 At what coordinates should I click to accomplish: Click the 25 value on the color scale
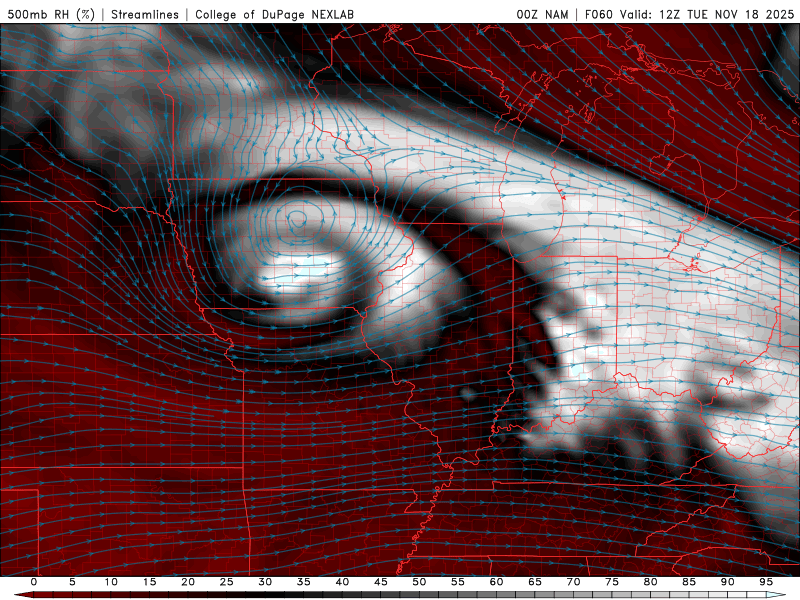coord(226,582)
